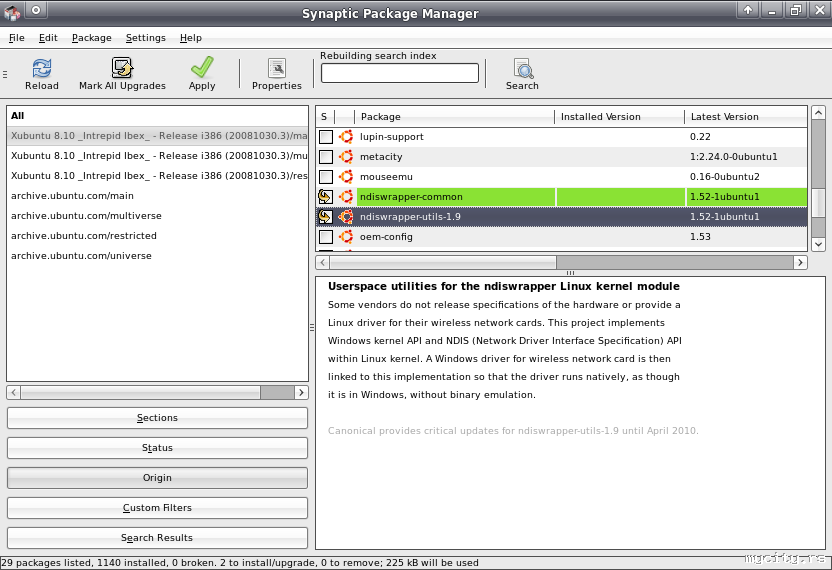
Task: Click Ubuntu logo beside oem-config
Action: (x=346, y=237)
